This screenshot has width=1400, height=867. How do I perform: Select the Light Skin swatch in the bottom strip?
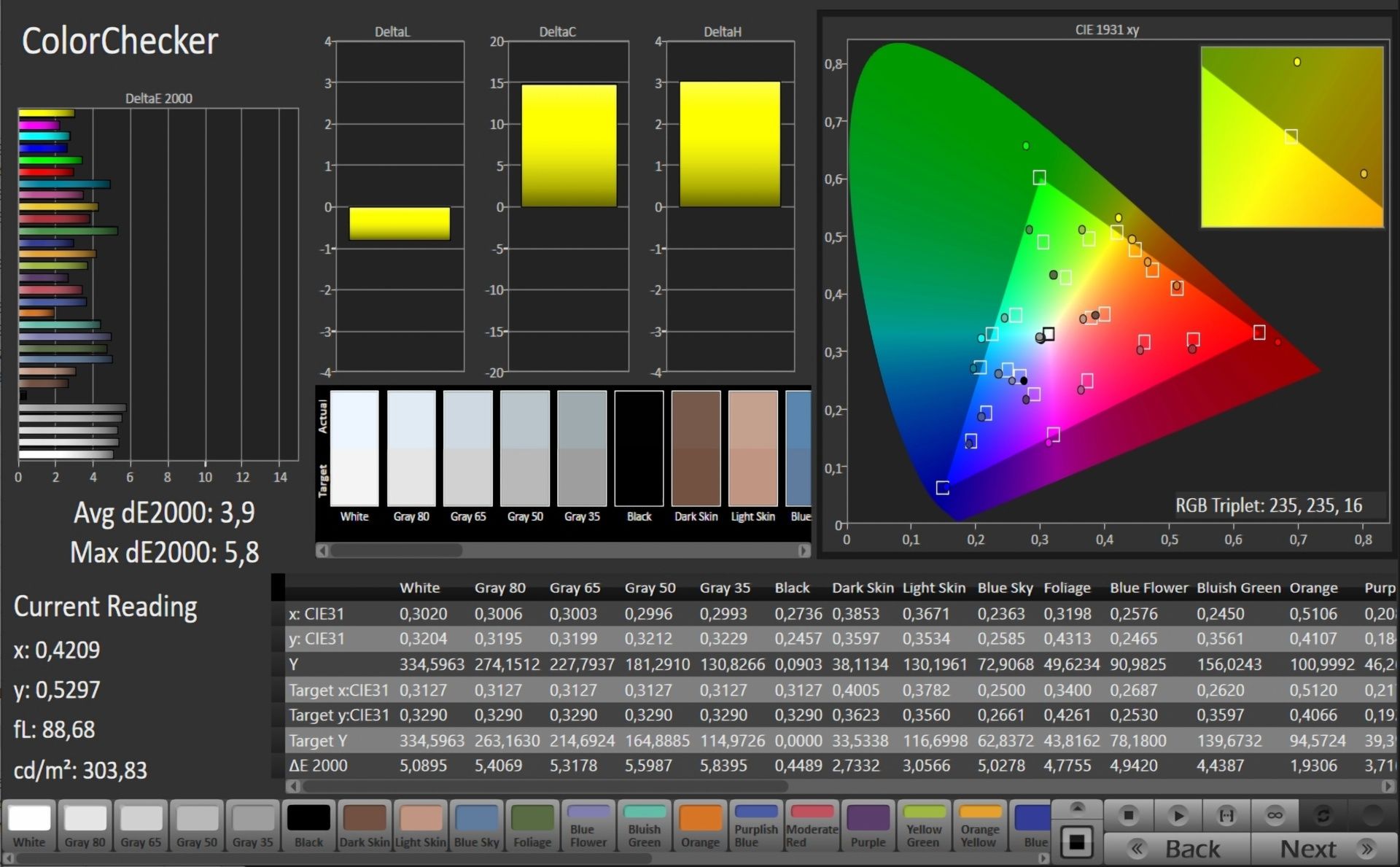[x=420, y=825]
